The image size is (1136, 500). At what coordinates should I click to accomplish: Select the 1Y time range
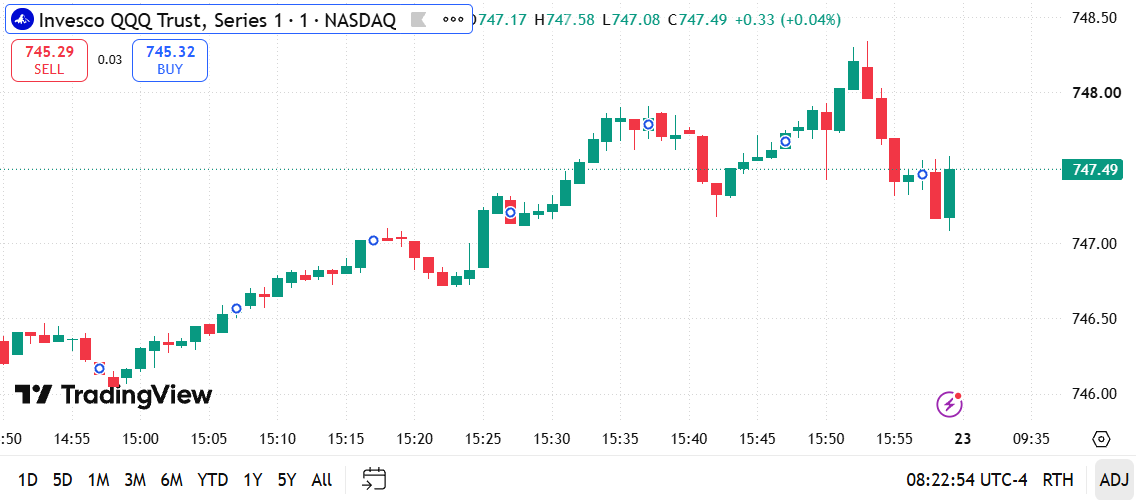pyautogui.click(x=252, y=480)
